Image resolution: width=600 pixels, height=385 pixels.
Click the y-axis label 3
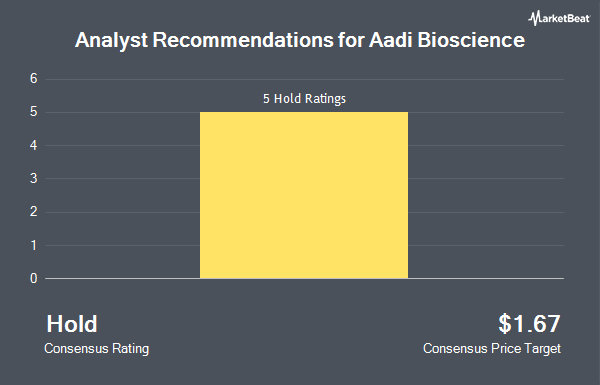[34, 178]
